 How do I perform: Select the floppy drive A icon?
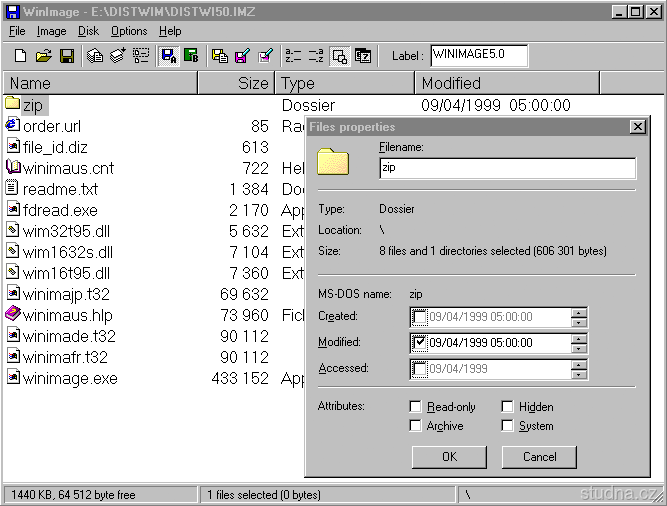click(169, 56)
